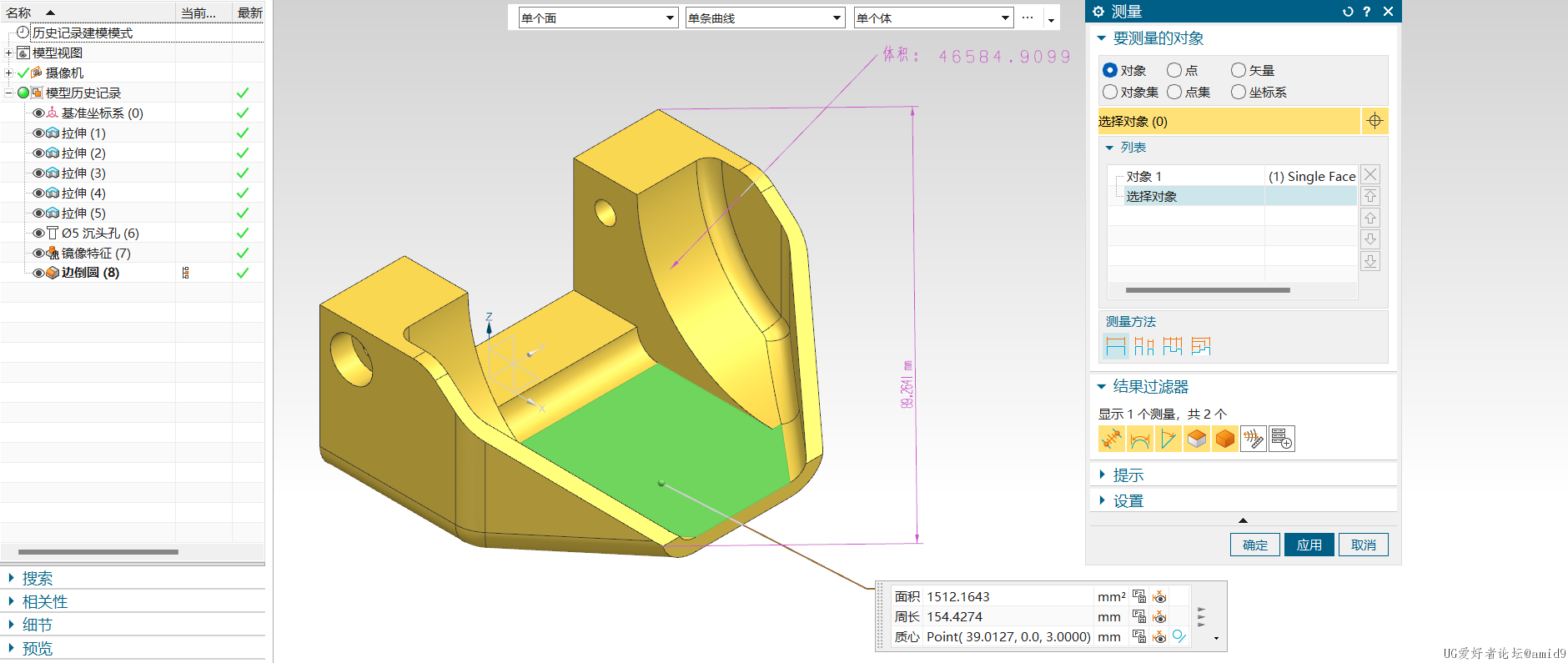This screenshot has width=1568, height=663.
Task: Expand the 搜索 panel
Action: [x=11, y=578]
